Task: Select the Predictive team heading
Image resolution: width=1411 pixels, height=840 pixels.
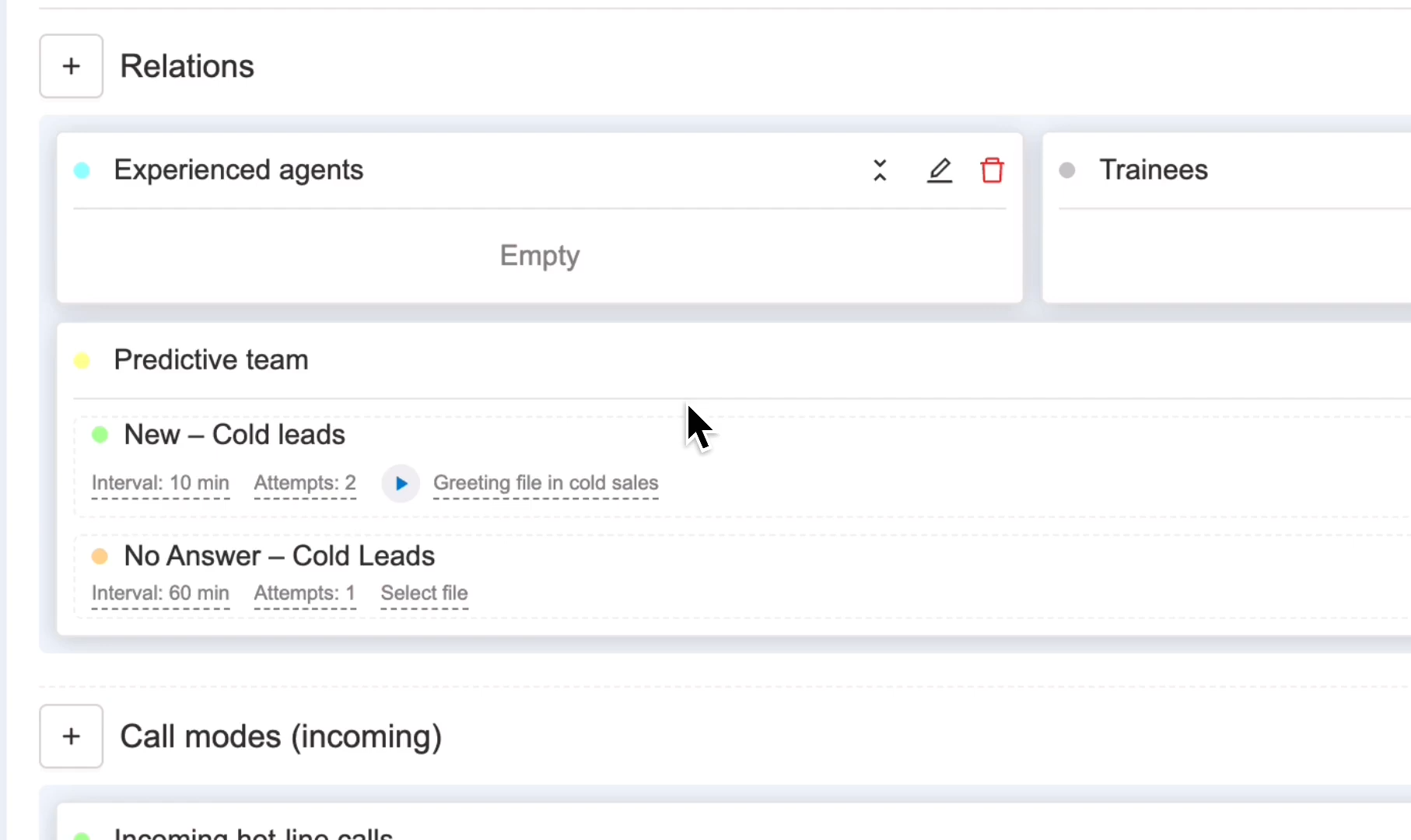Action: point(211,360)
